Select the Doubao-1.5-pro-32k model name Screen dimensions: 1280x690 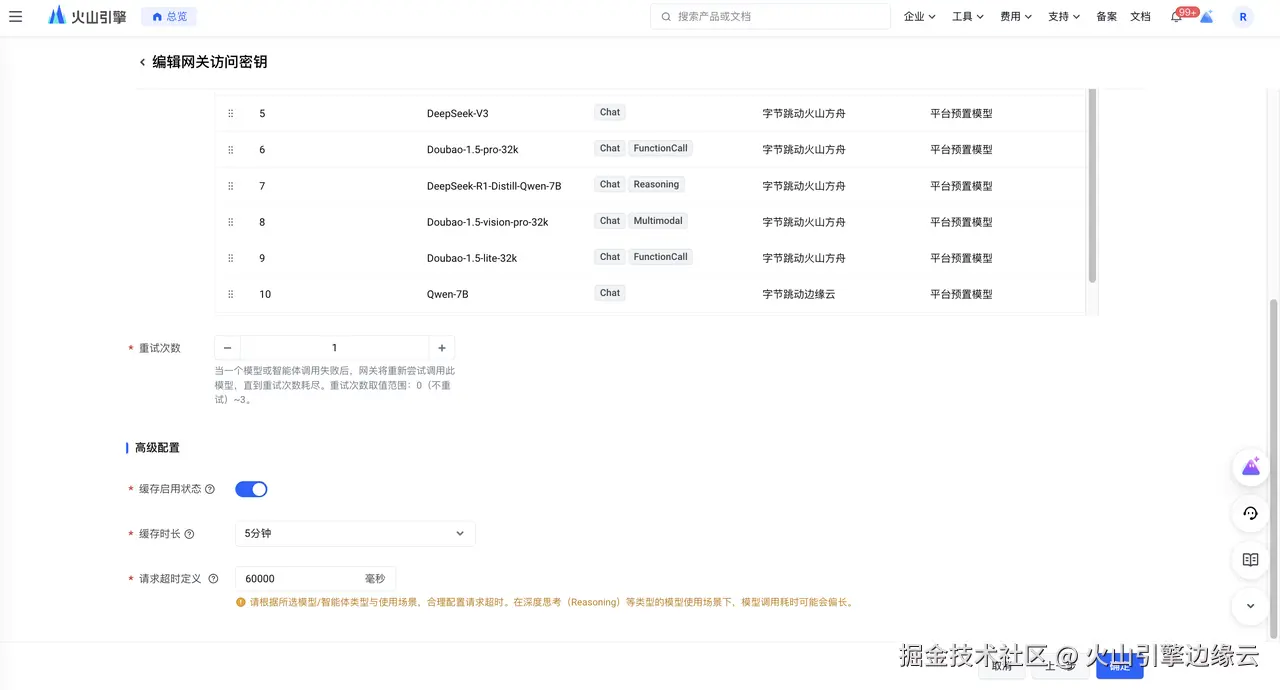pos(472,150)
